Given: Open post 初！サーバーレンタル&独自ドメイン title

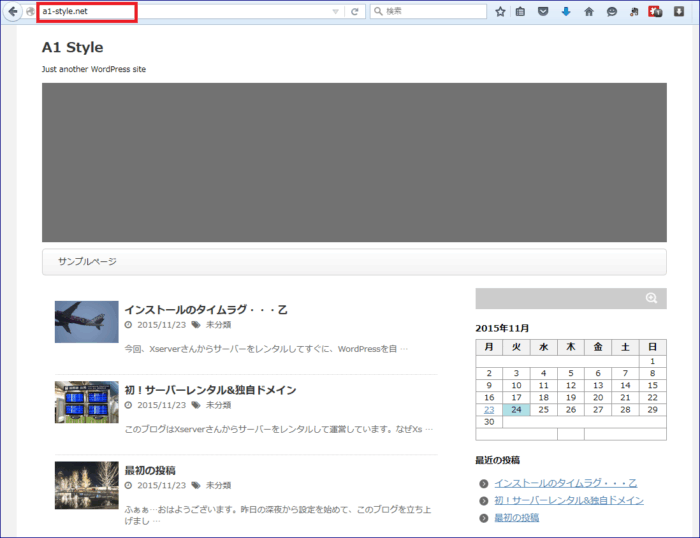Looking at the screenshot, I should [210, 390].
